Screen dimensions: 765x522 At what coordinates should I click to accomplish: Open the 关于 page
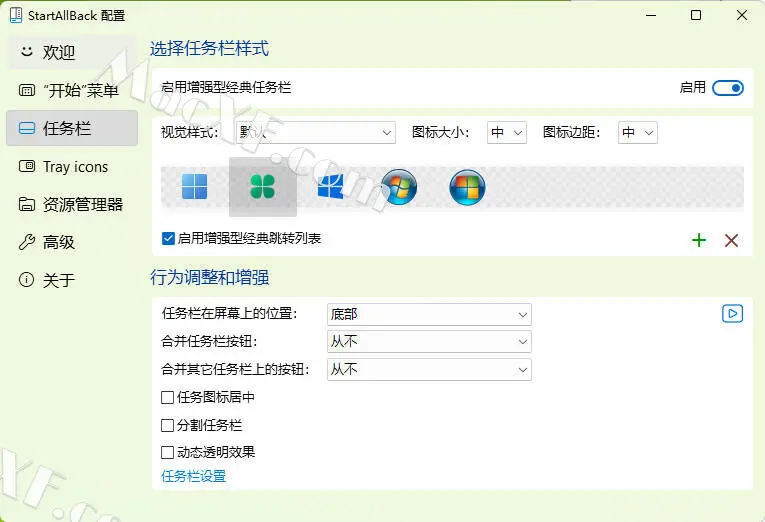click(72, 280)
